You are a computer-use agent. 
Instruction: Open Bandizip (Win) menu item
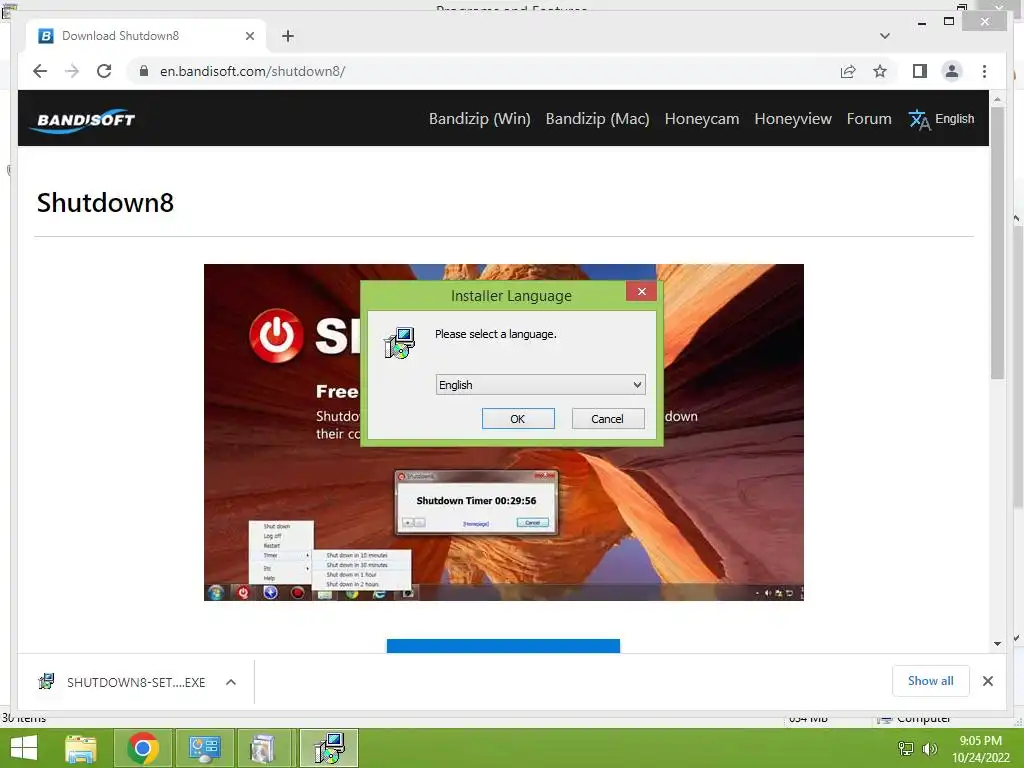click(479, 119)
